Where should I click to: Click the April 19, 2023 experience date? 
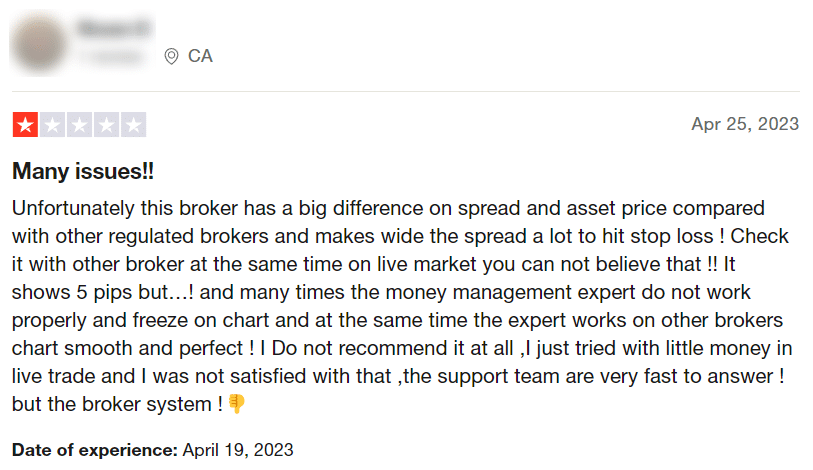[x=238, y=450]
